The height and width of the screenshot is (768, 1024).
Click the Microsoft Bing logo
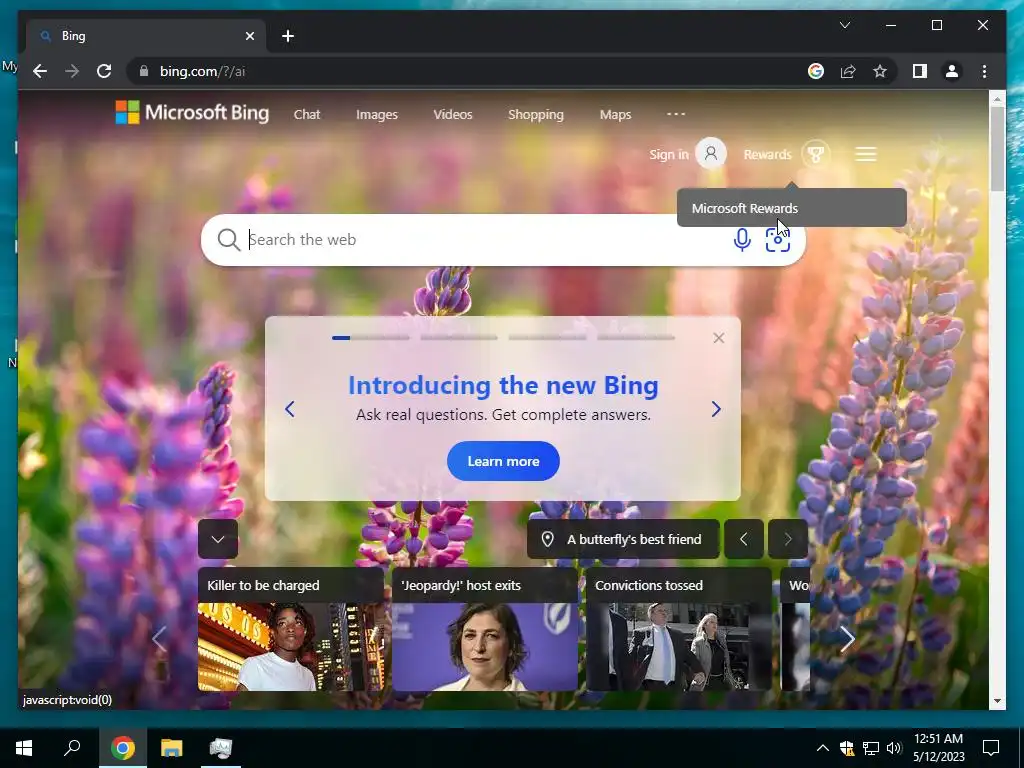192,113
